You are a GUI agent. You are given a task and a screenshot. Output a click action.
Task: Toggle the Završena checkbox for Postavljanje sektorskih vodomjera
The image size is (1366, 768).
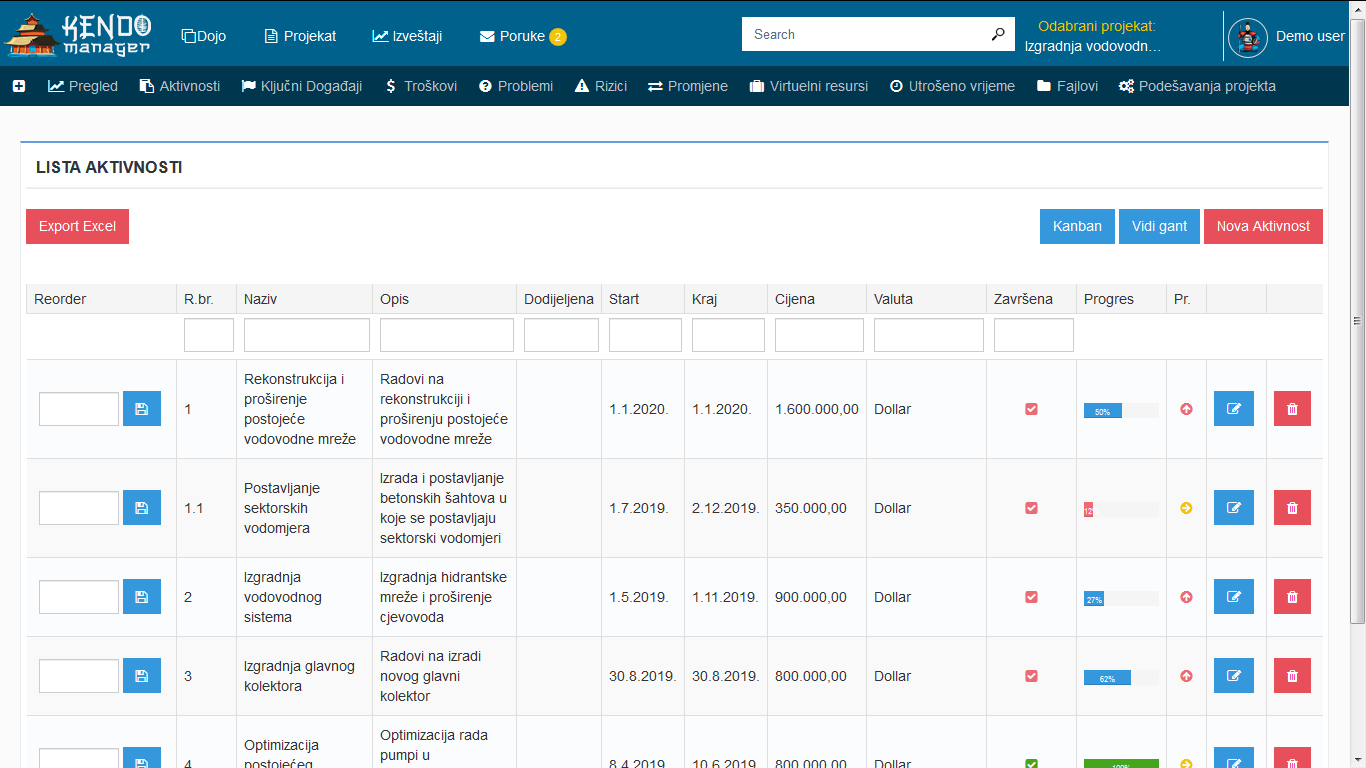[x=1031, y=508]
